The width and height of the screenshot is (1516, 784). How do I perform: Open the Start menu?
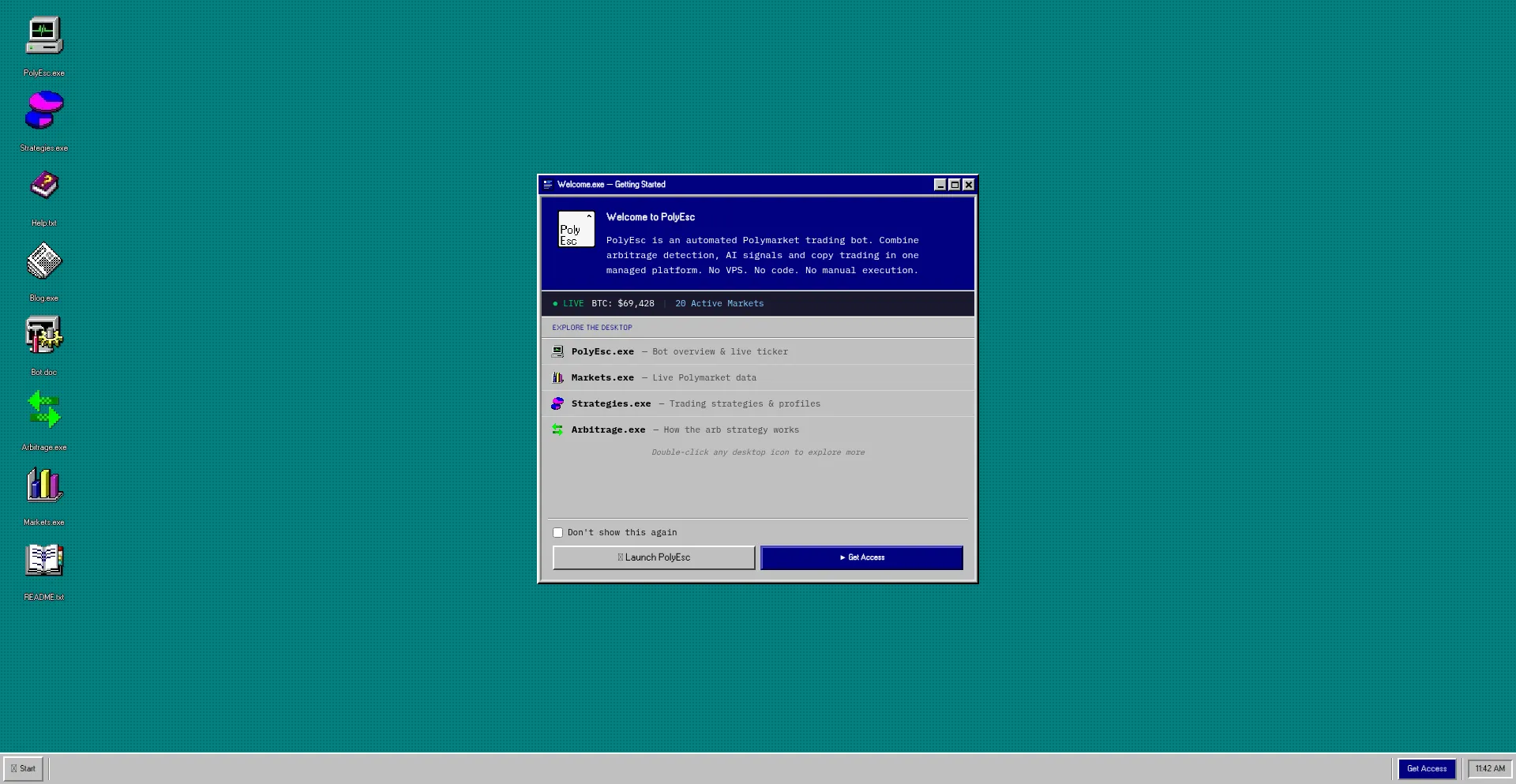click(x=24, y=769)
